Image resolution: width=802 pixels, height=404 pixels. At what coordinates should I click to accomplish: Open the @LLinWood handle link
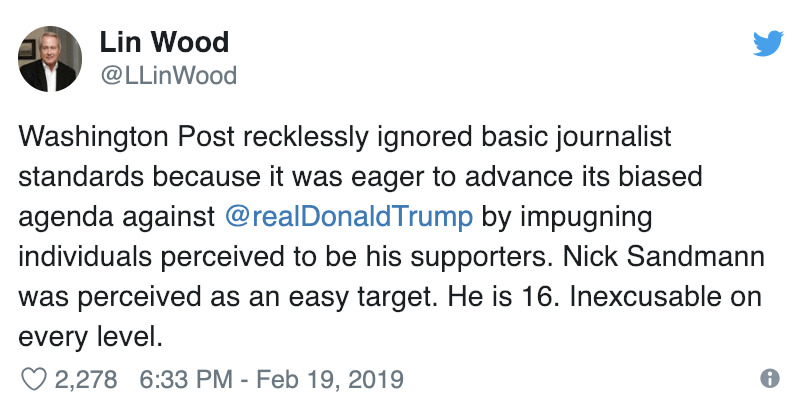tap(168, 75)
